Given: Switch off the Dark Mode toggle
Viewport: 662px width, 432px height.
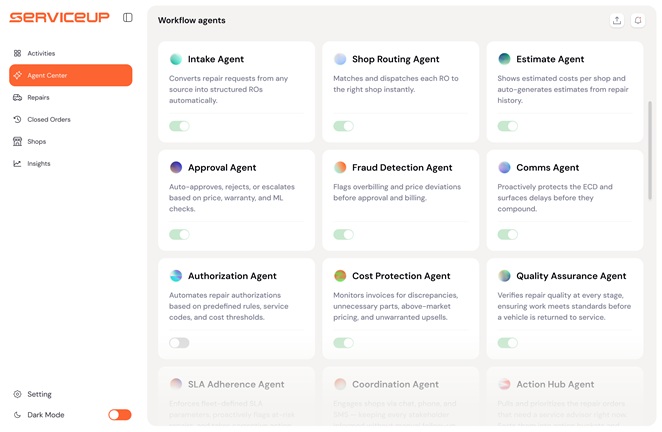Looking at the screenshot, I should pyautogui.click(x=120, y=415).
